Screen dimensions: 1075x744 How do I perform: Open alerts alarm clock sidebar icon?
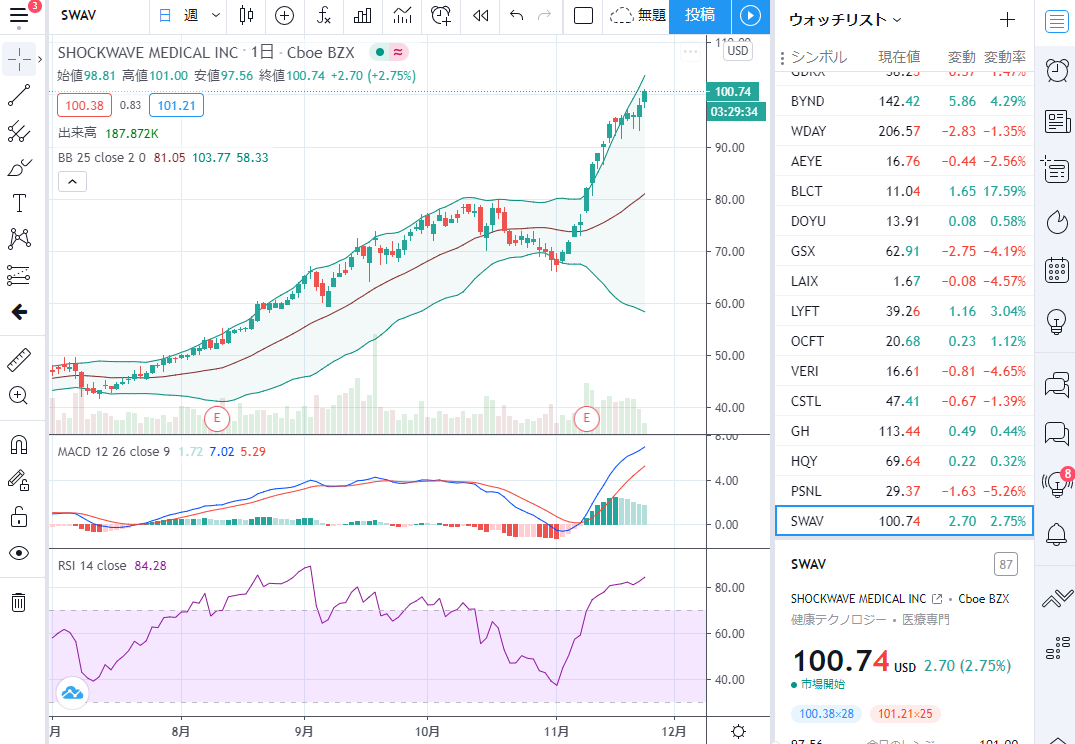[x=1056, y=70]
